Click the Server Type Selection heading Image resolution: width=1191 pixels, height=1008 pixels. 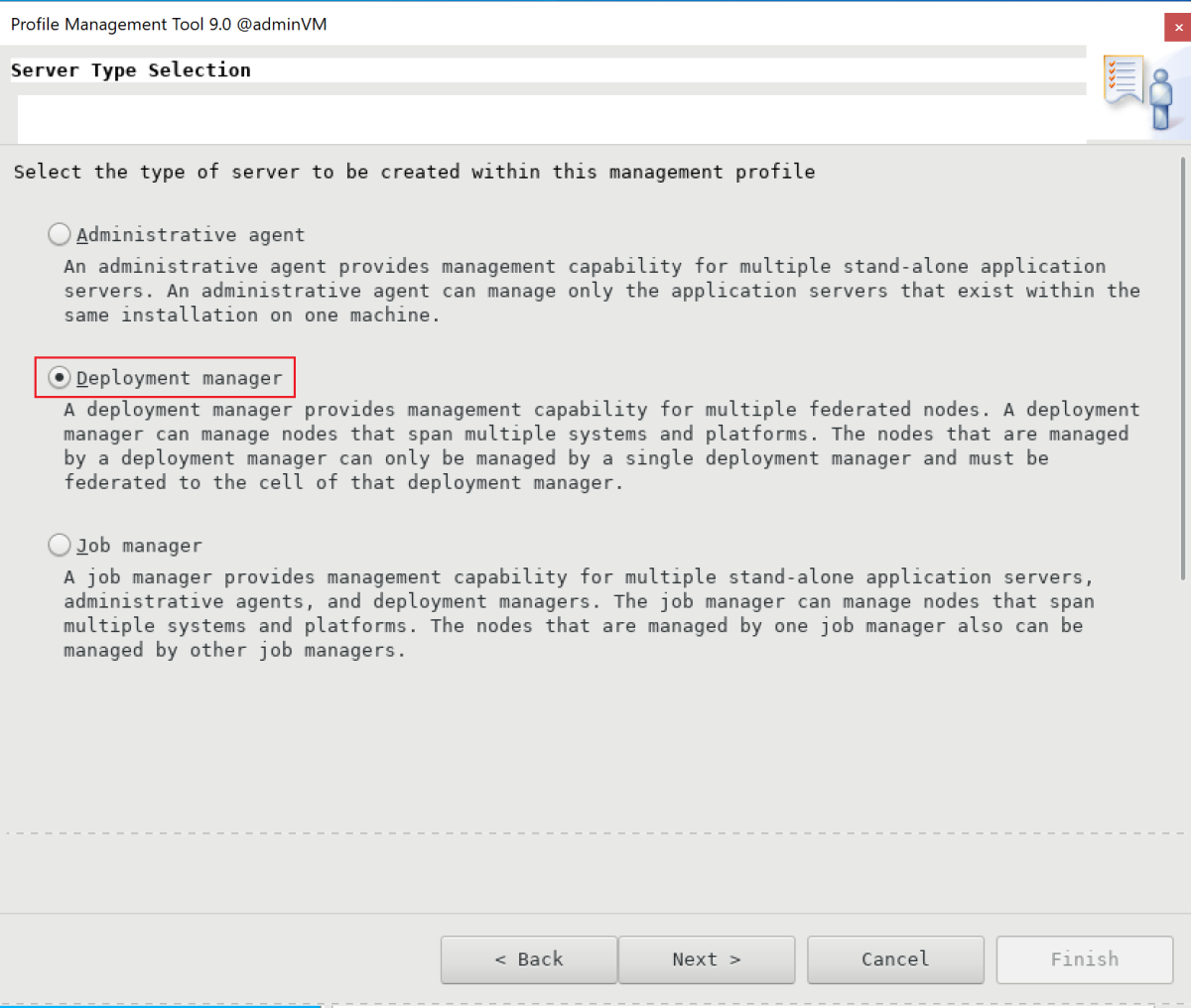[x=130, y=69]
